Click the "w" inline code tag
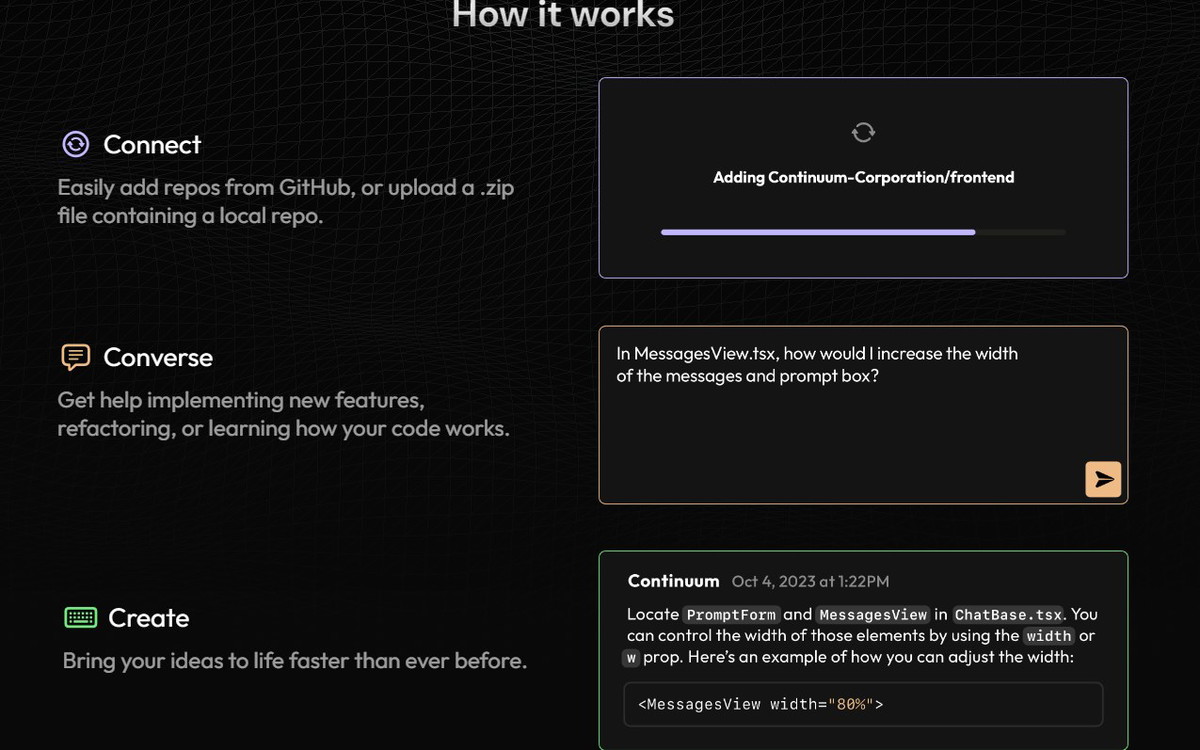The height and width of the screenshot is (750, 1200). 632,659
